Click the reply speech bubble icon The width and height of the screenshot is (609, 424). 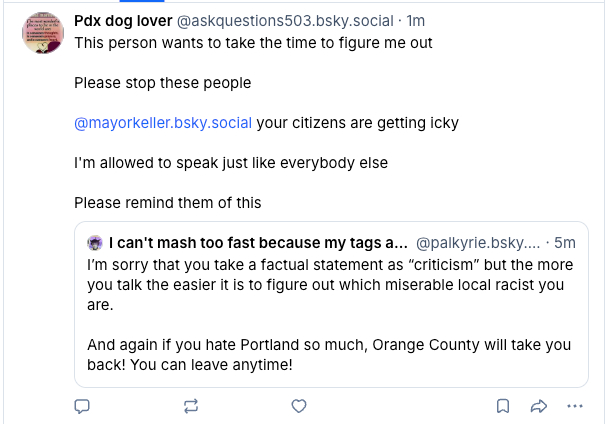(83, 406)
